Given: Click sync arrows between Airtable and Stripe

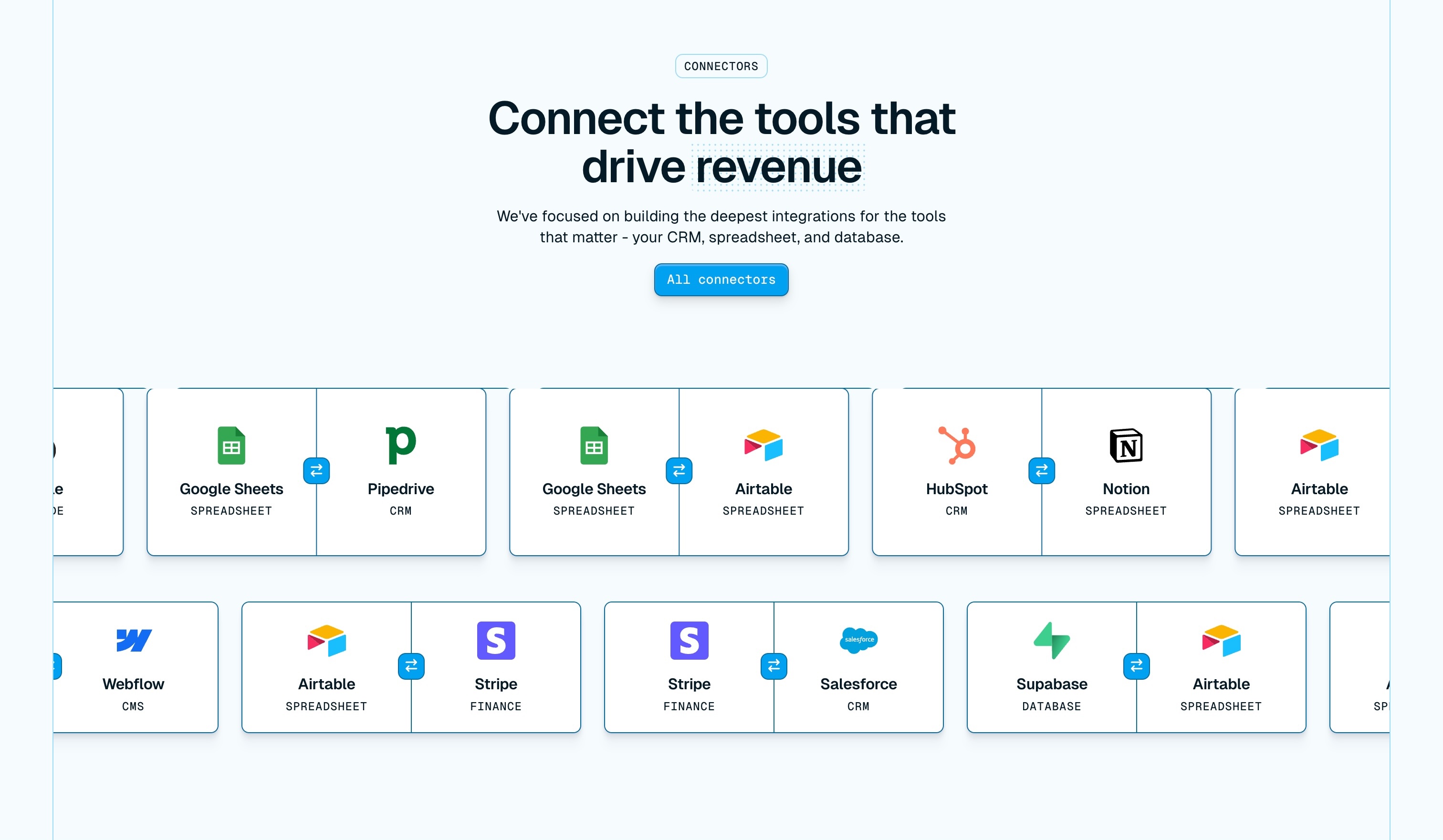Looking at the screenshot, I should click(411, 666).
